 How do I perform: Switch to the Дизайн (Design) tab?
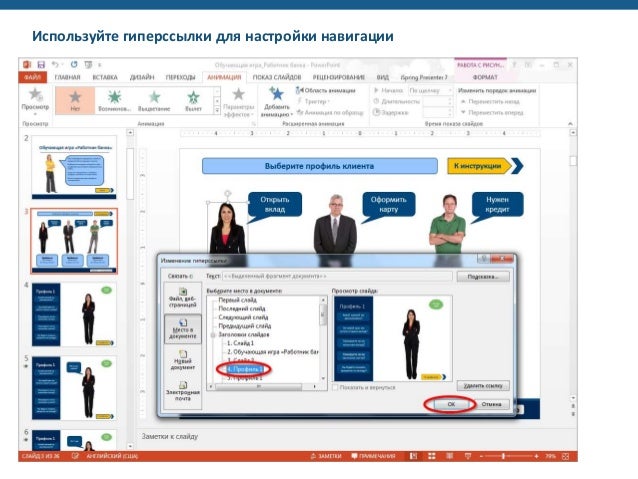[142, 77]
